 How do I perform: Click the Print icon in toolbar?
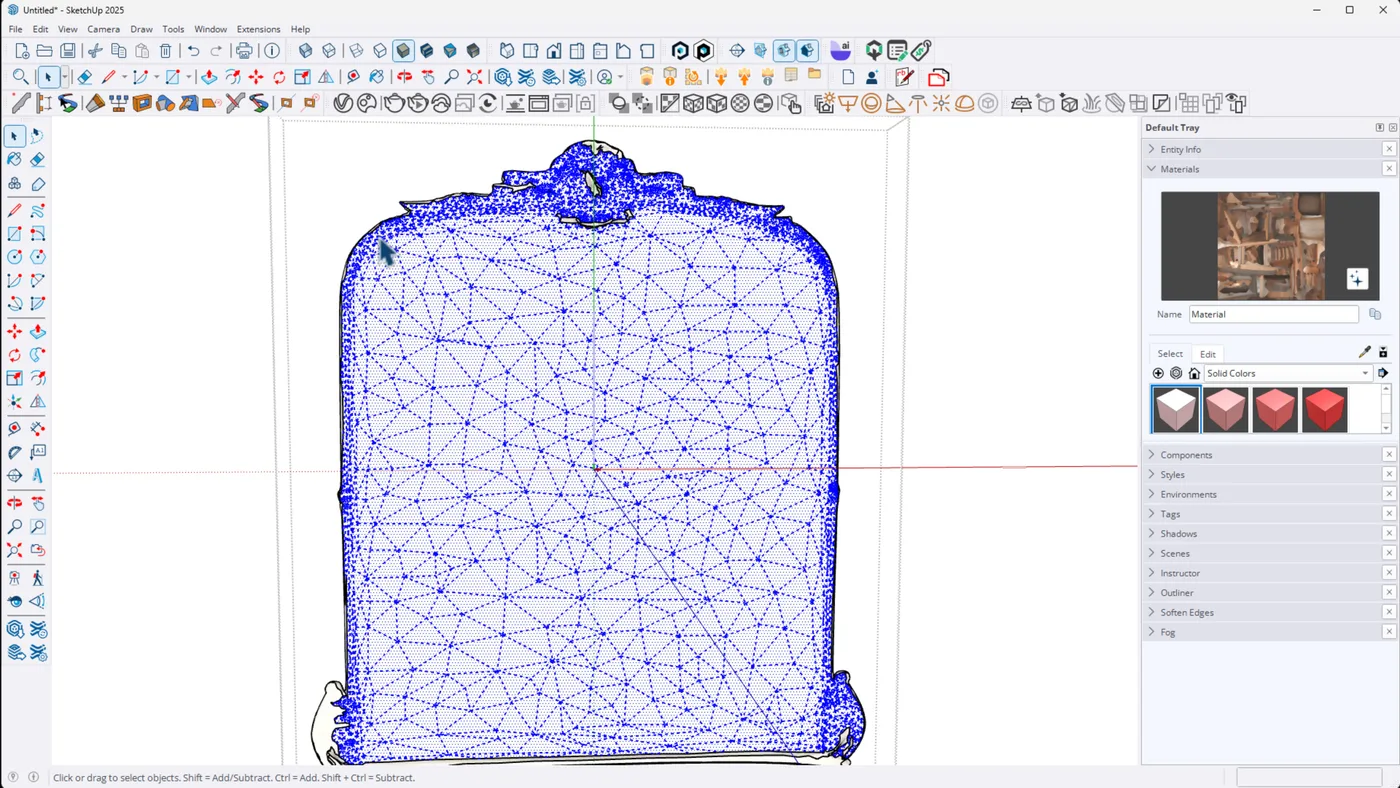click(x=244, y=51)
